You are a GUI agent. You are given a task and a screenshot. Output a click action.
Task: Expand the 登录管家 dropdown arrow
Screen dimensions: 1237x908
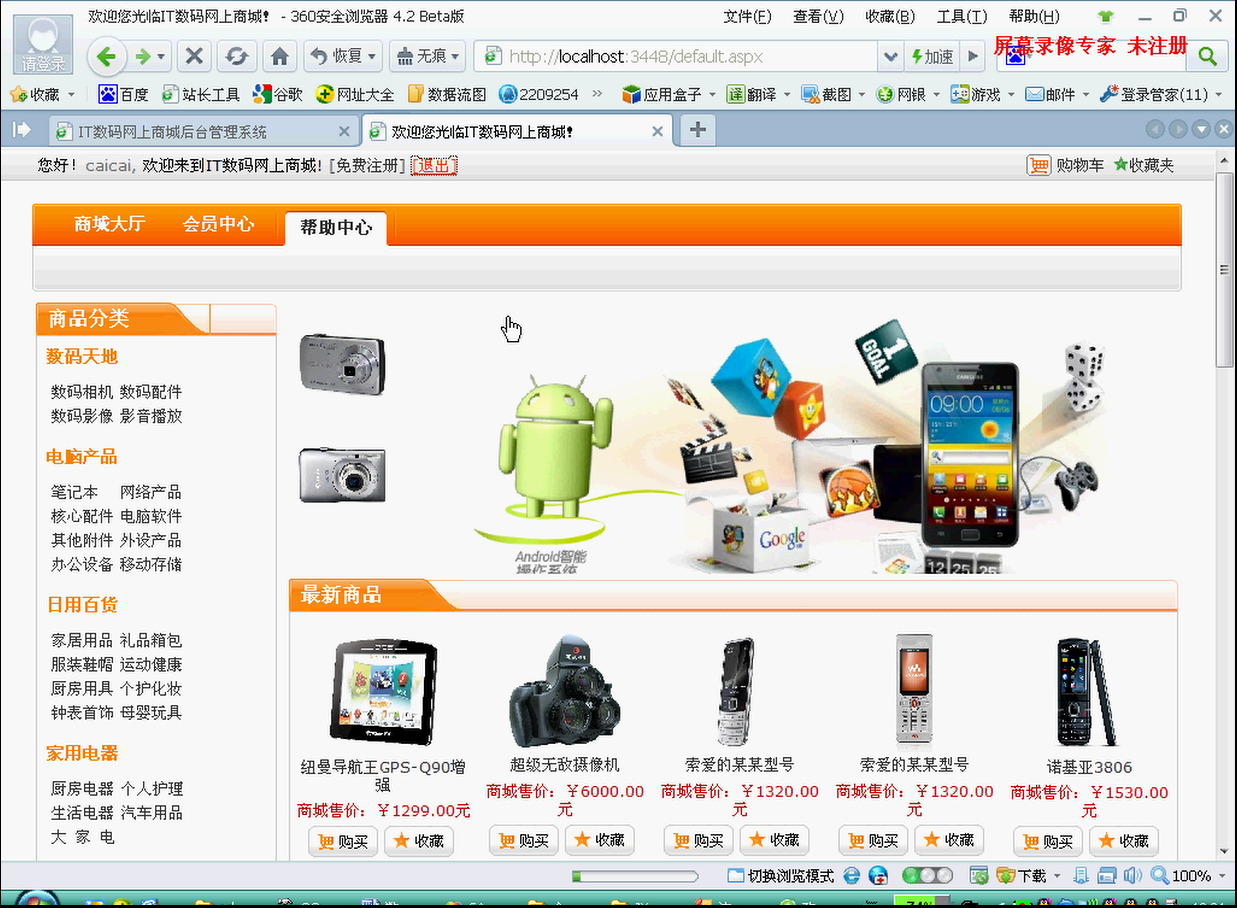[1218, 95]
